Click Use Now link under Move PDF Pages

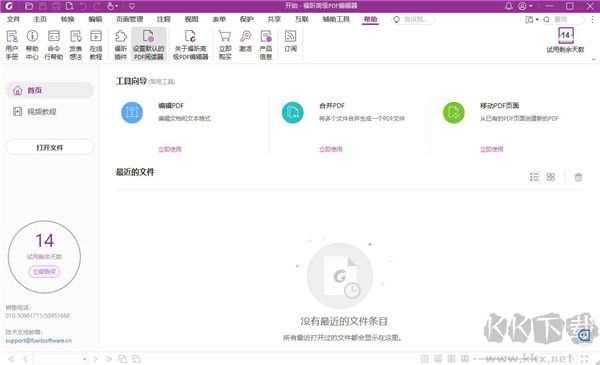(492, 149)
